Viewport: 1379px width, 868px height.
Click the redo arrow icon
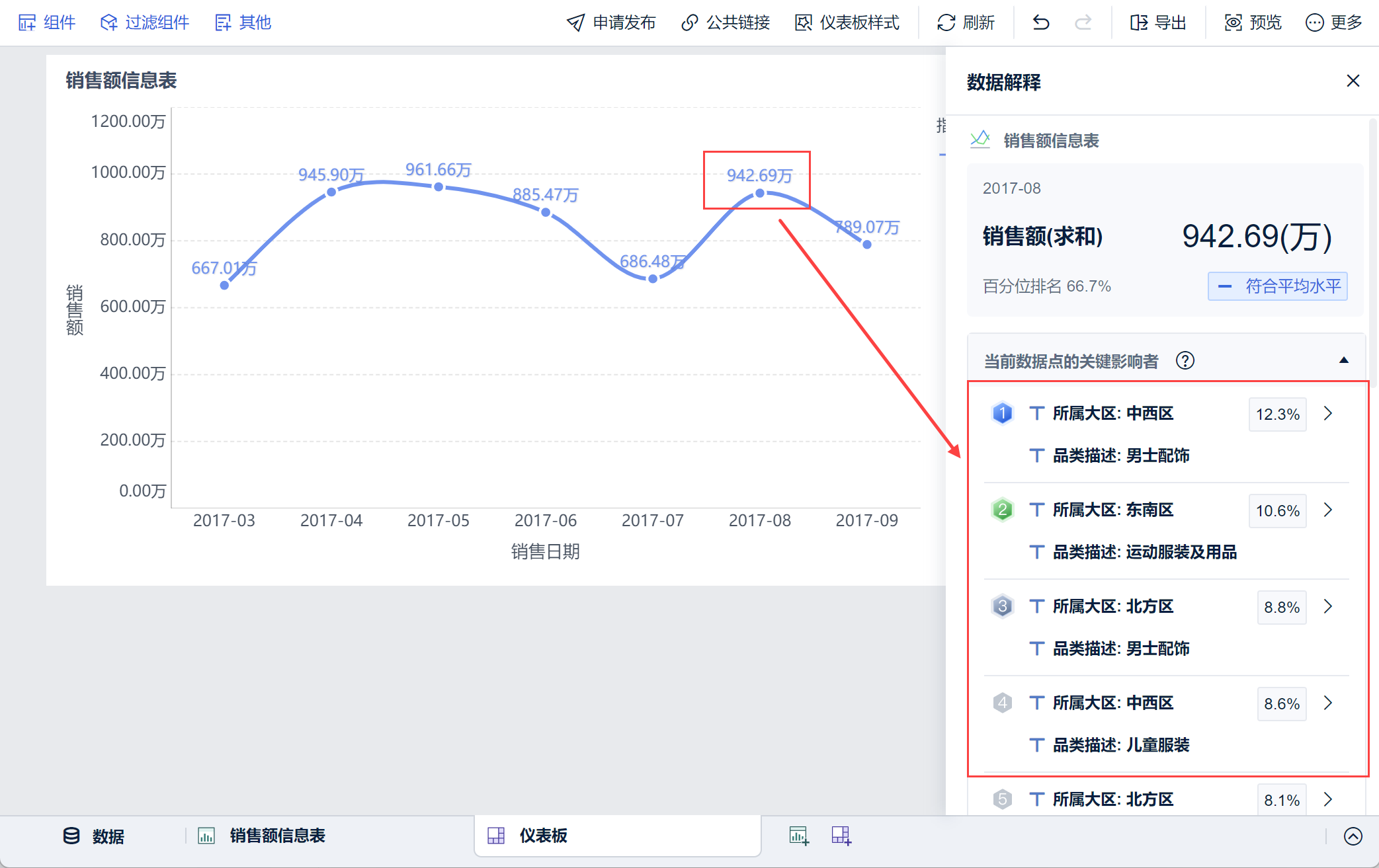(1083, 23)
